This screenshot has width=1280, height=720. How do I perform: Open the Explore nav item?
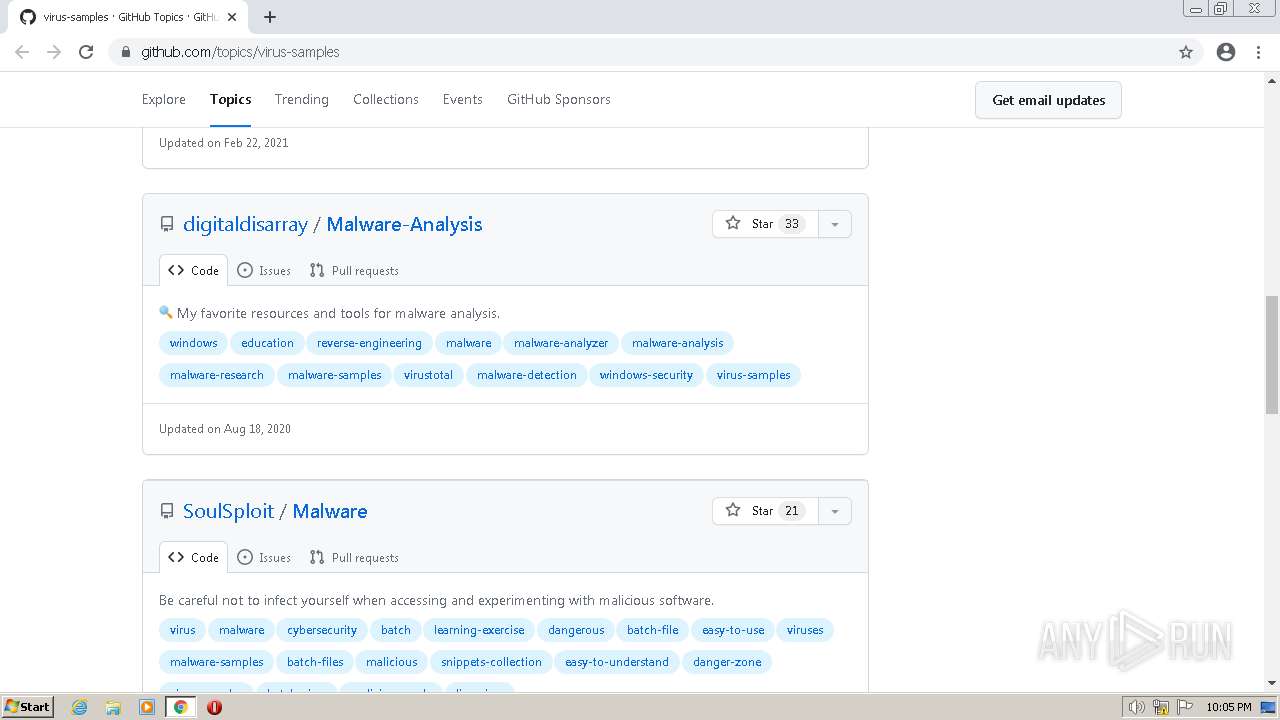164,99
